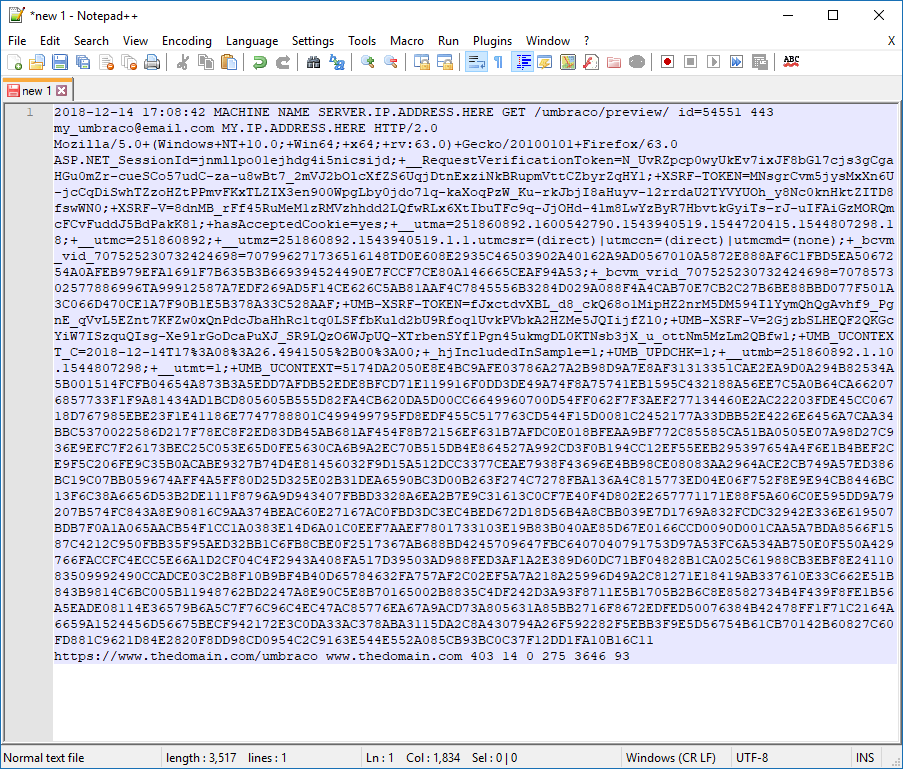This screenshot has height=769, width=903.
Task: Toggle ABC spell check icon
Action: [x=791, y=62]
